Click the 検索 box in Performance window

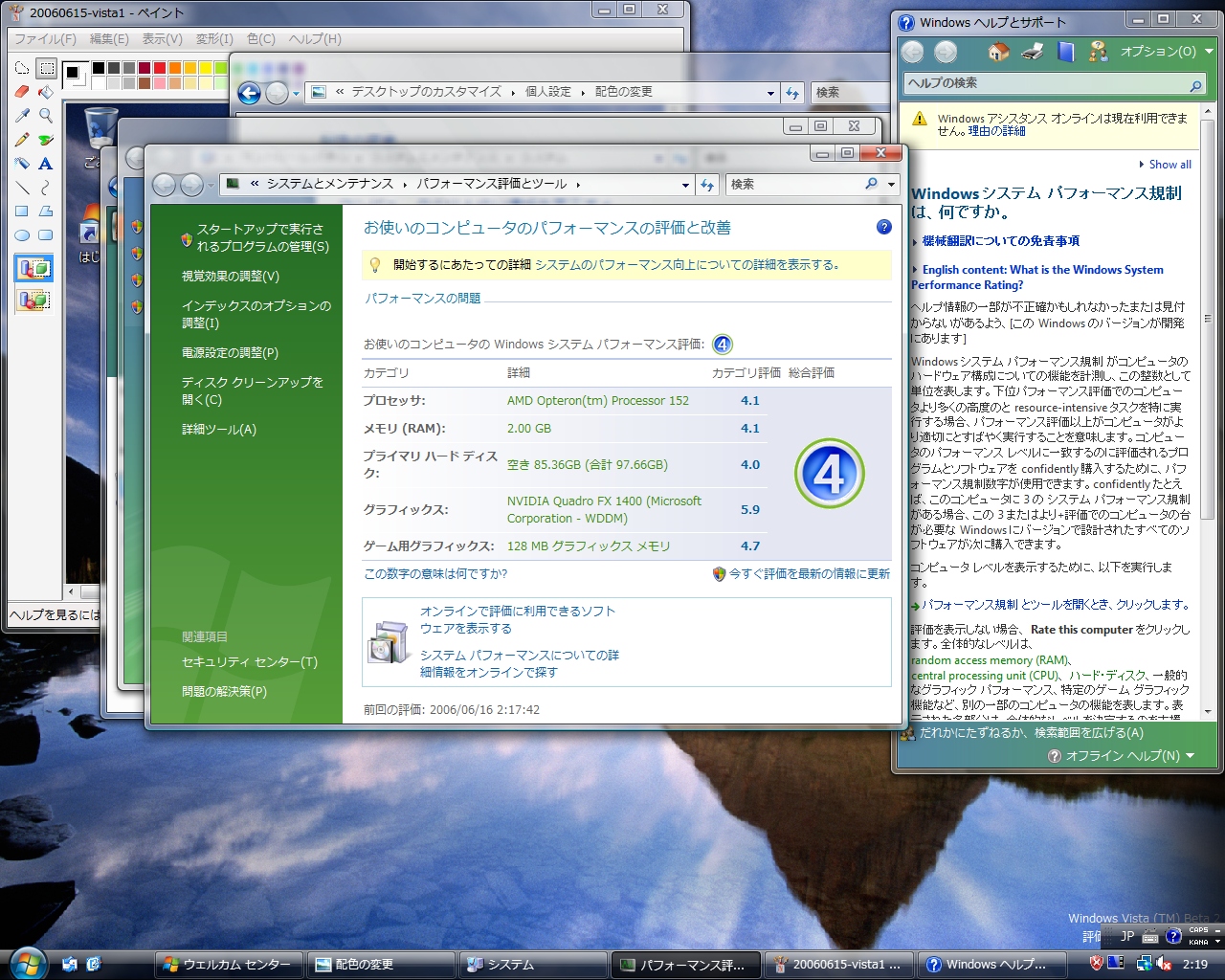coord(802,185)
